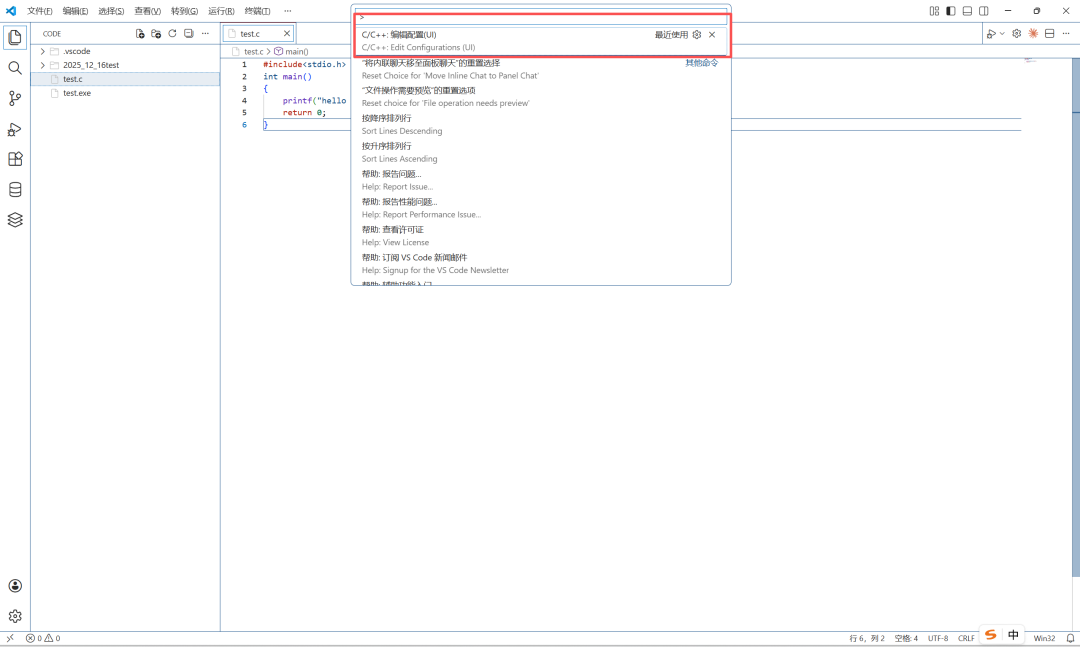1080x647 pixels.
Task: Open the Accounts icon at sidebar bottom
Action: (x=14, y=586)
